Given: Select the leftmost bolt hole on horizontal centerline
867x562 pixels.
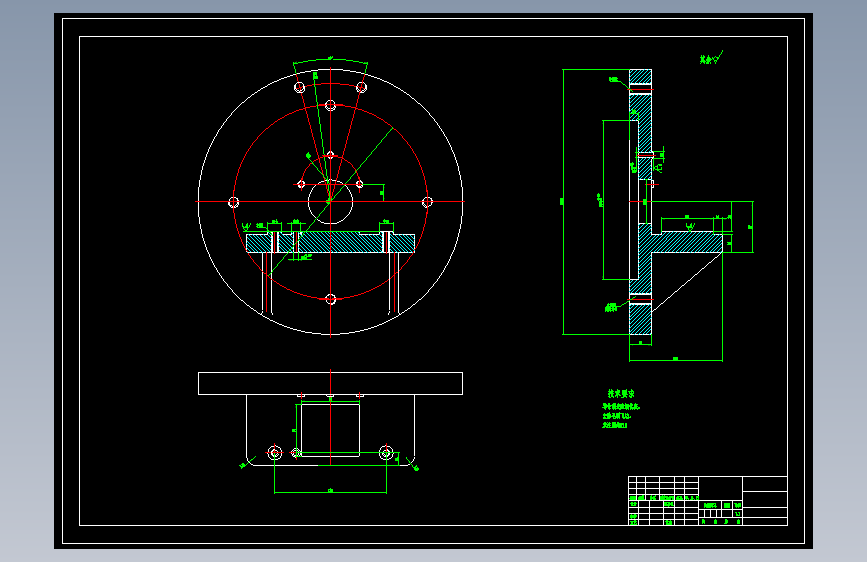Looking at the screenshot, I should click(233, 202).
